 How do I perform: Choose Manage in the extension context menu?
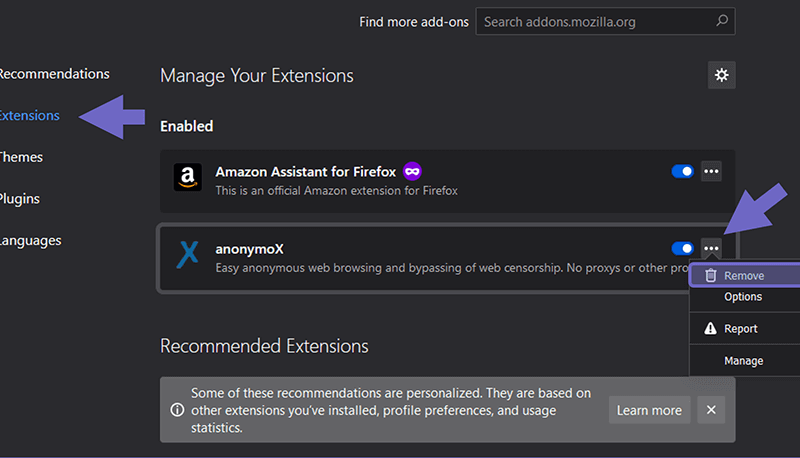[745, 361]
